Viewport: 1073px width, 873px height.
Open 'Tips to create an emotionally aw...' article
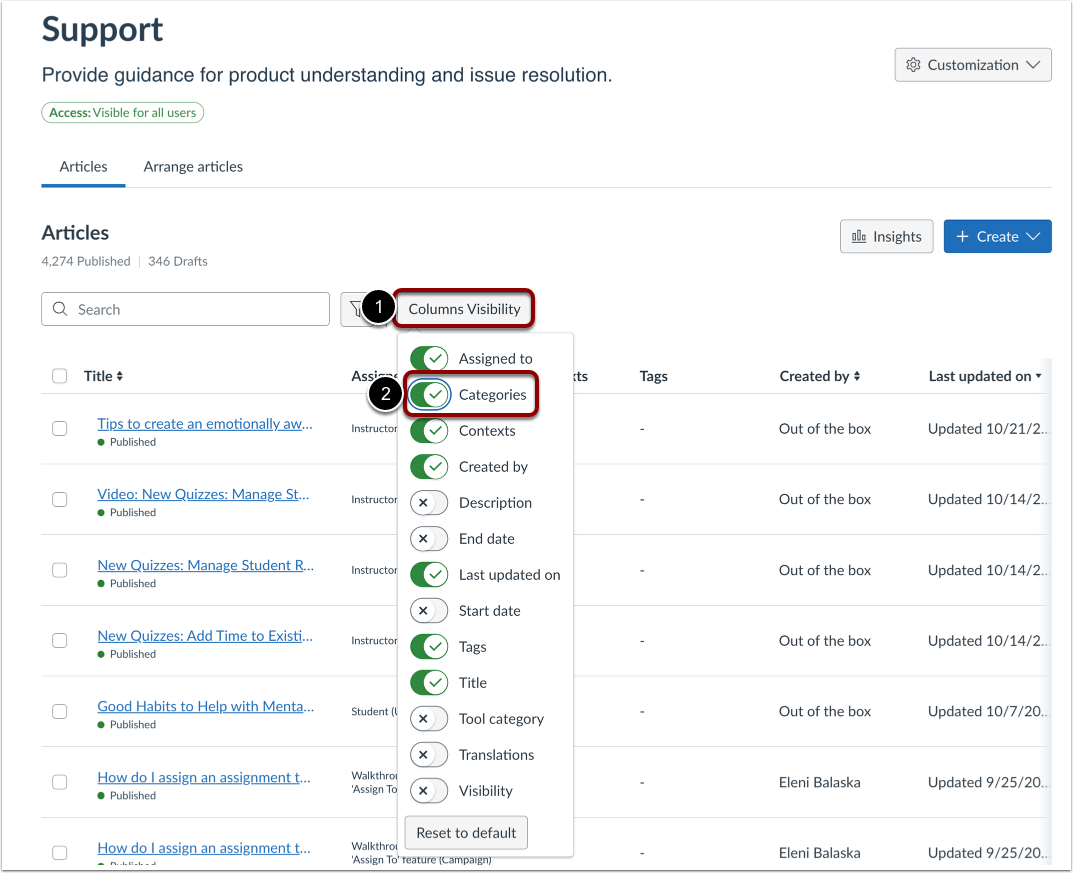205,424
